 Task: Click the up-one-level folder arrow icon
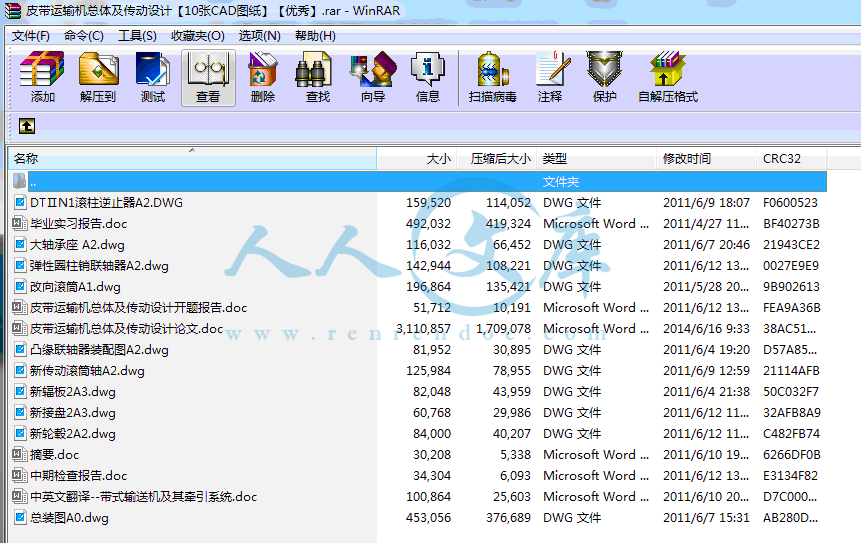coord(27,126)
